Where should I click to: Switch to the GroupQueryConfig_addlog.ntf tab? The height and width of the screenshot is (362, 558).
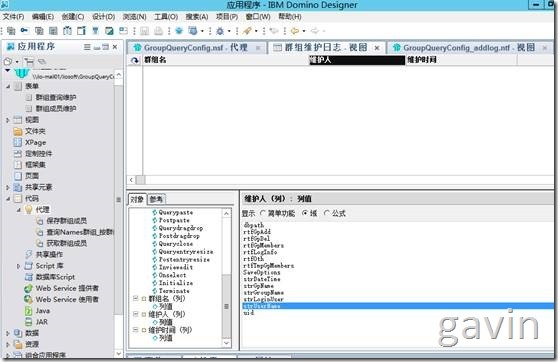pos(469,47)
